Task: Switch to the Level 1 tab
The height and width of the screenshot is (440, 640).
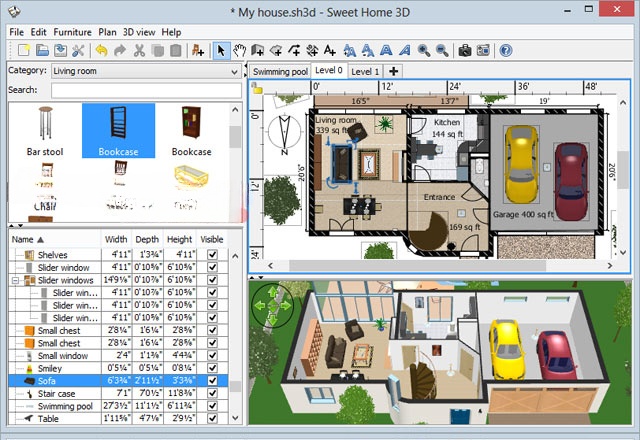Action: [365, 72]
